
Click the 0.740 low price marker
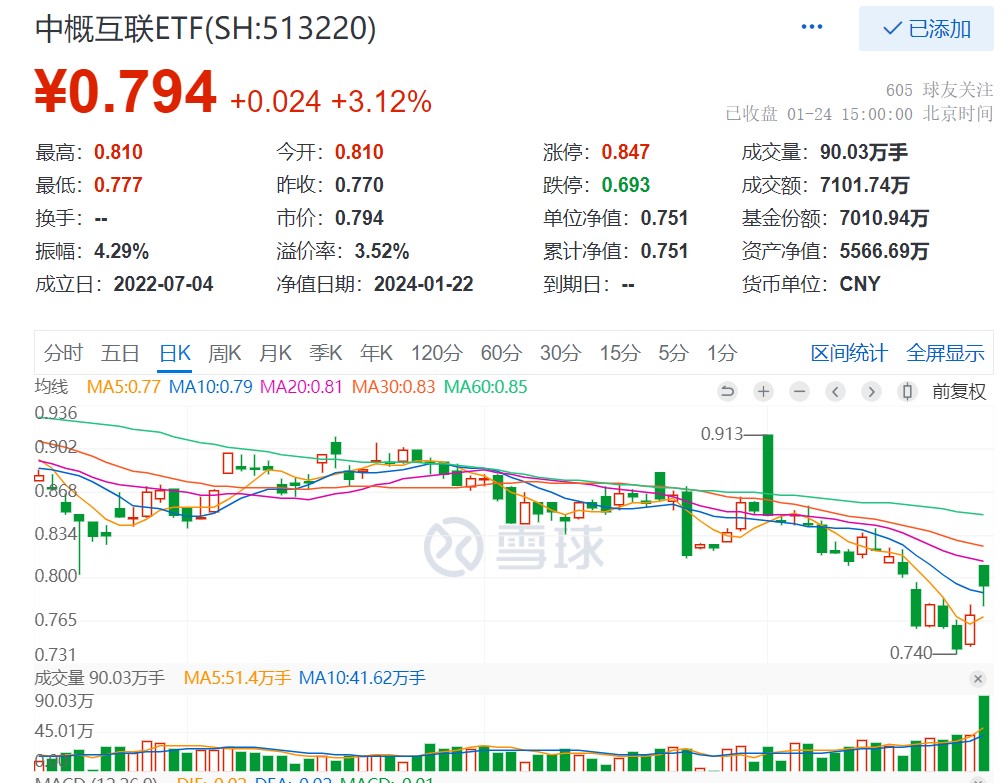click(911, 653)
